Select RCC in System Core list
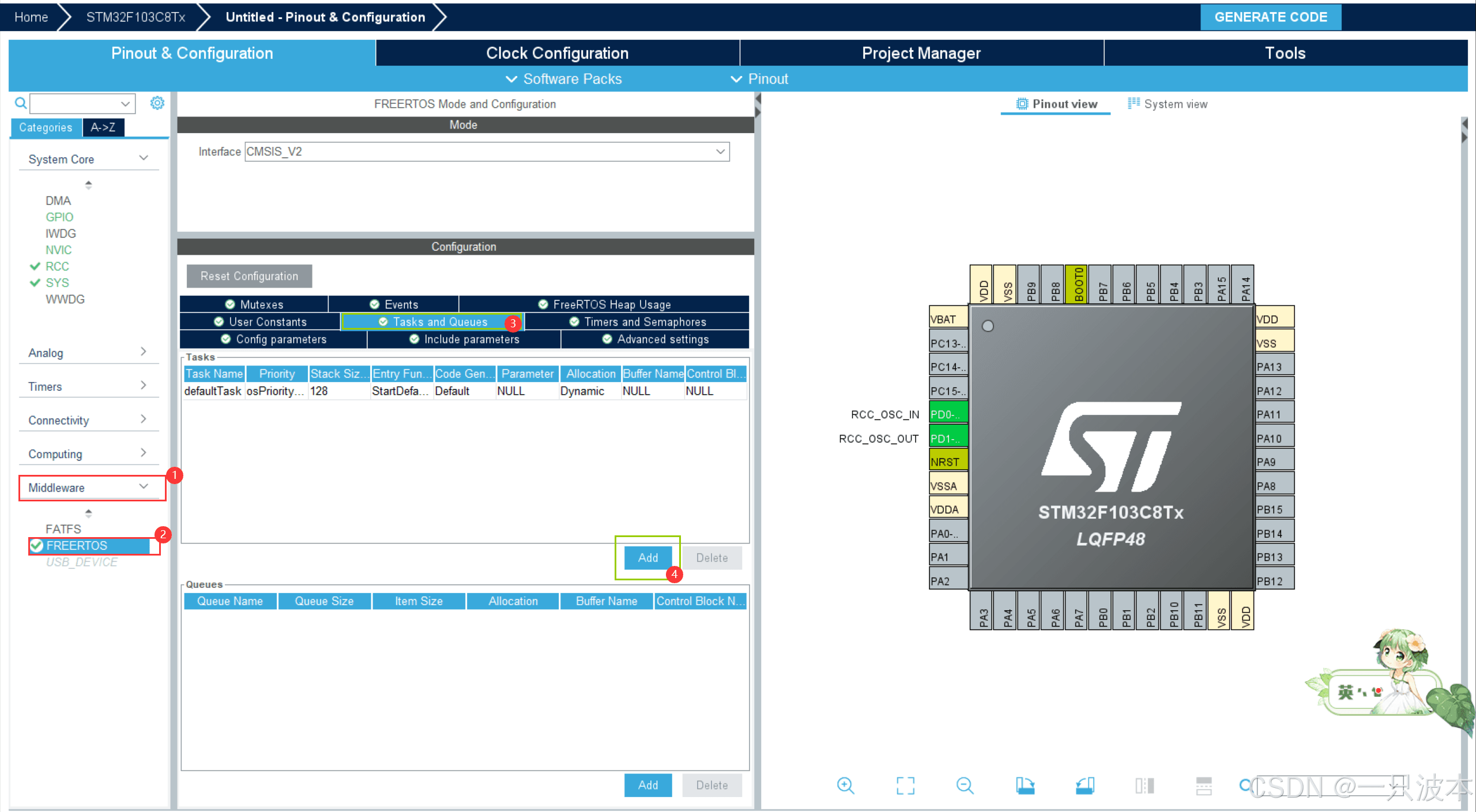Viewport: 1476px width, 812px height. (x=57, y=266)
